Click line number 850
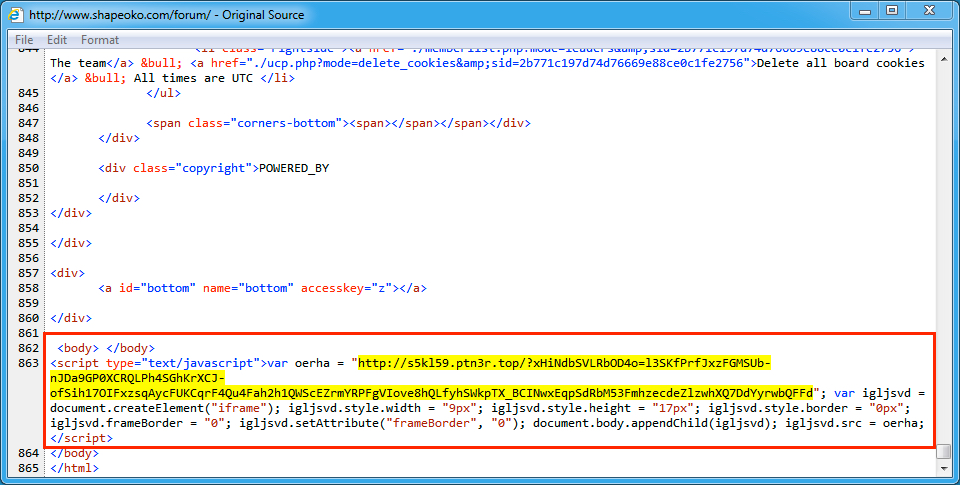The height and width of the screenshot is (485, 960). [28, 168]
